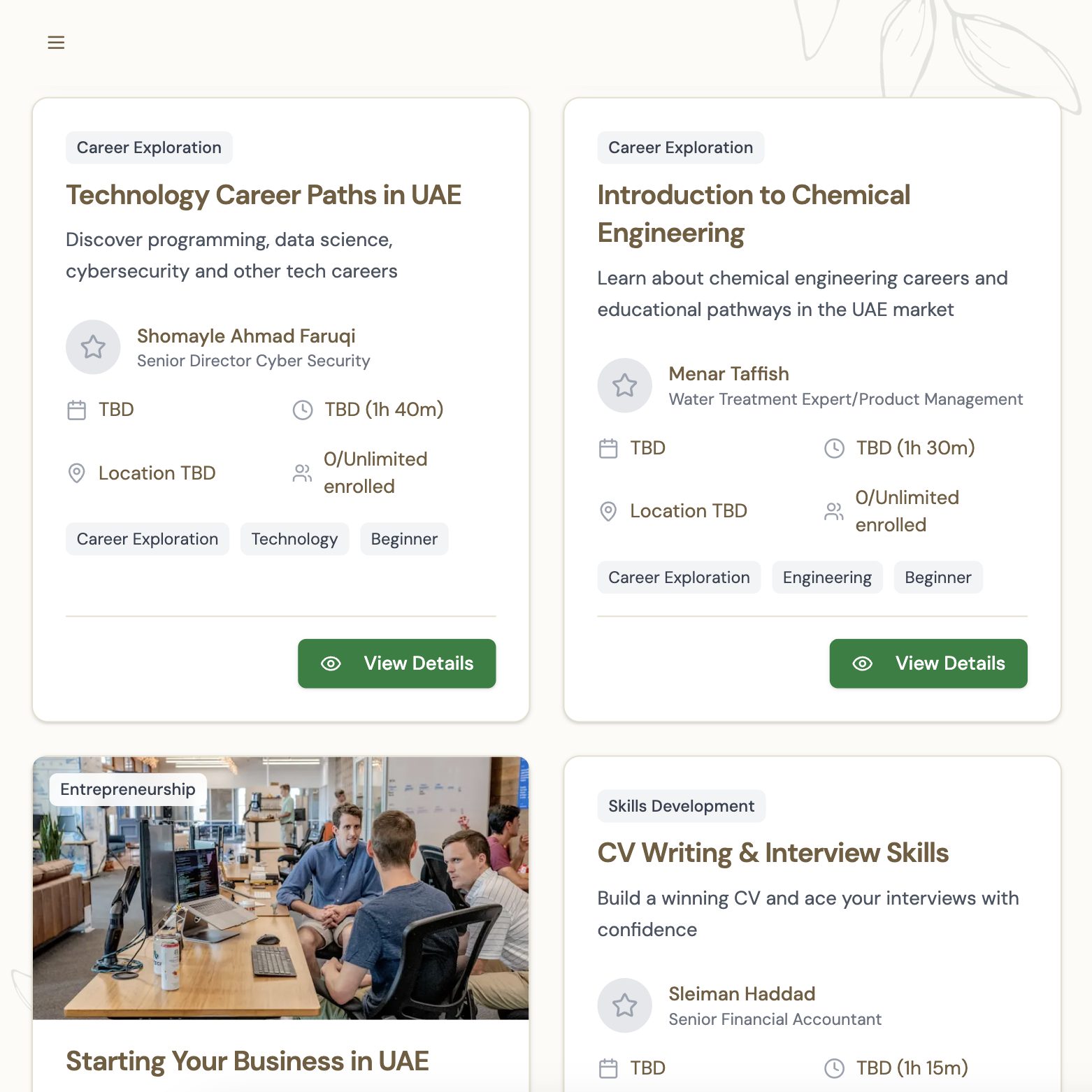Viewport: 1092px width, 1092px height.
Task: Click the location pin on Chemical Engineering card
Action: 608,511
